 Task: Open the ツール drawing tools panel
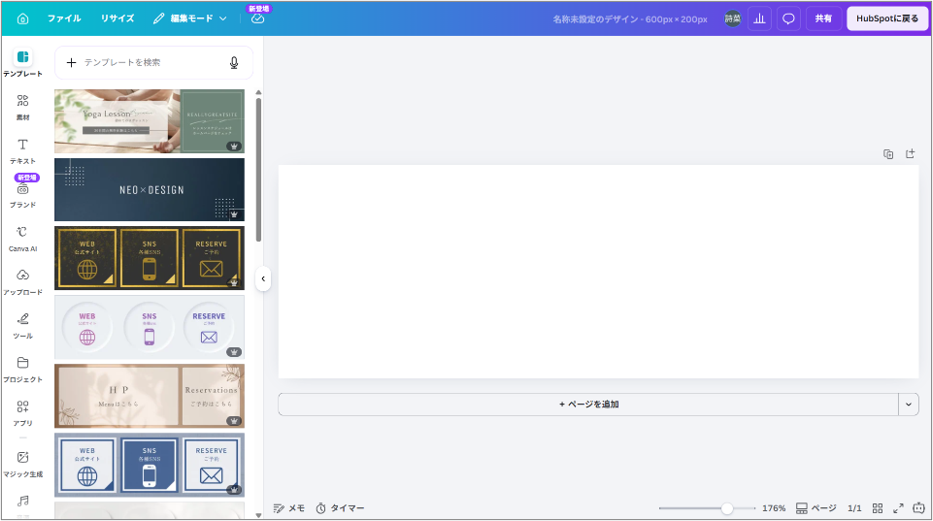pyautogui.click(x=23, y=326)
